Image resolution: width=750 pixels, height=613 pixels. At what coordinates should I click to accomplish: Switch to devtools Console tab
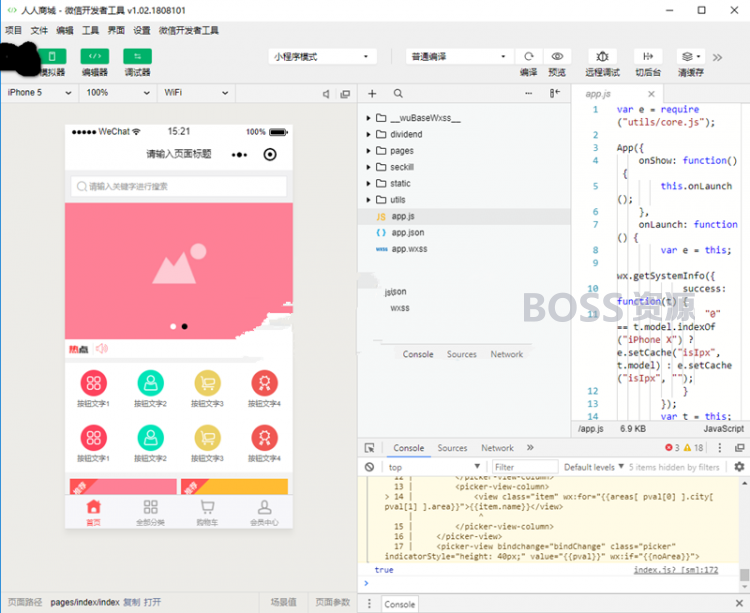coord(408,448)
